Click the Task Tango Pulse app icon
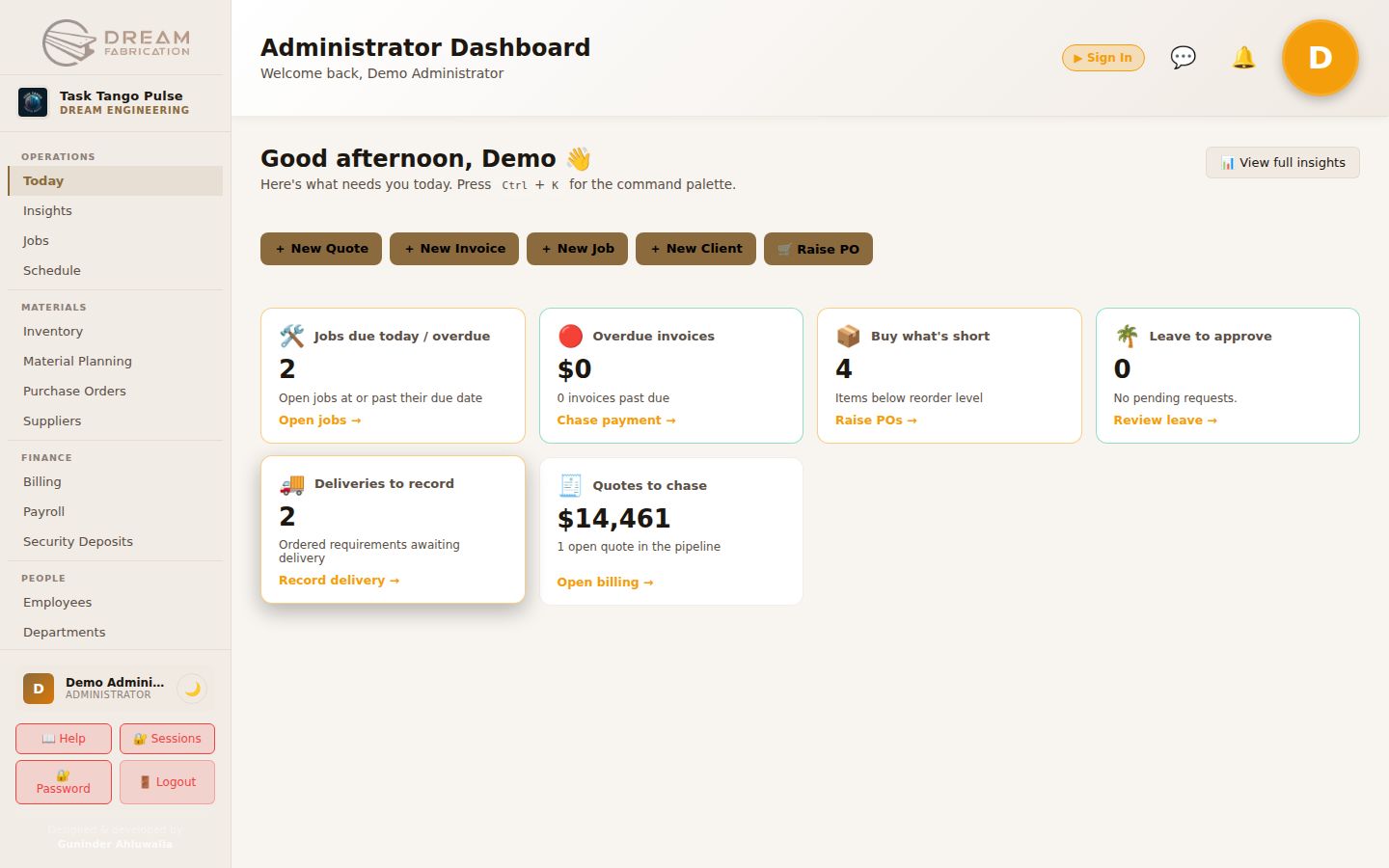The width and height of the screenshot is (1389, 868). pos(33,102)
